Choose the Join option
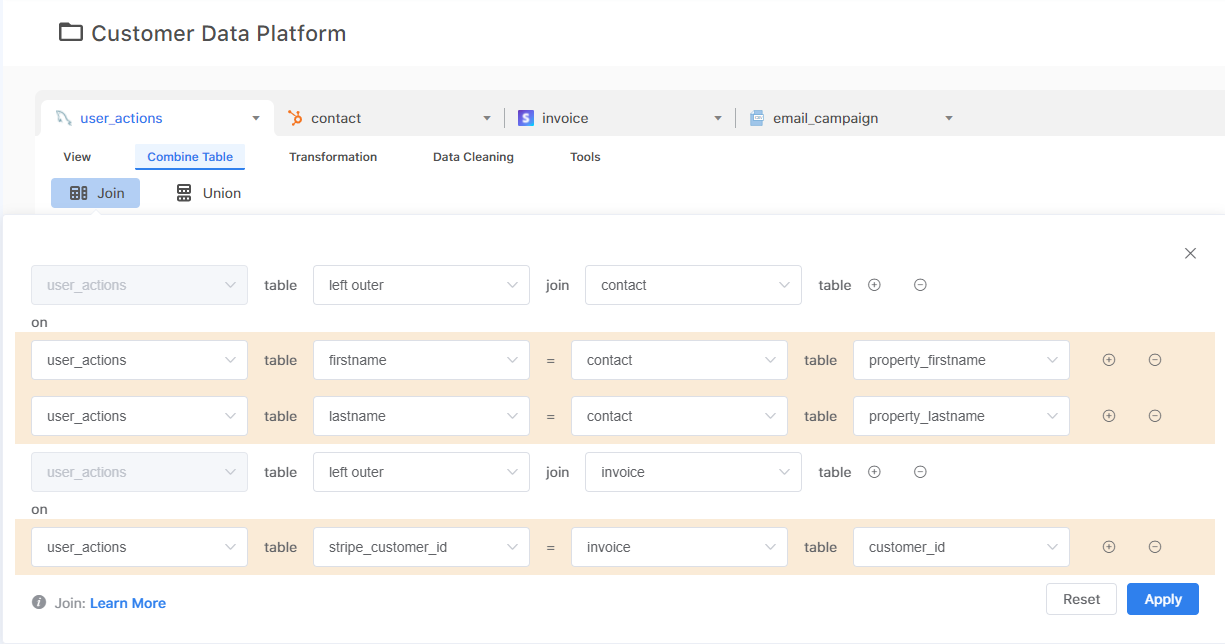The height and width of the screenshot is (644, 1225). point(96,193)
